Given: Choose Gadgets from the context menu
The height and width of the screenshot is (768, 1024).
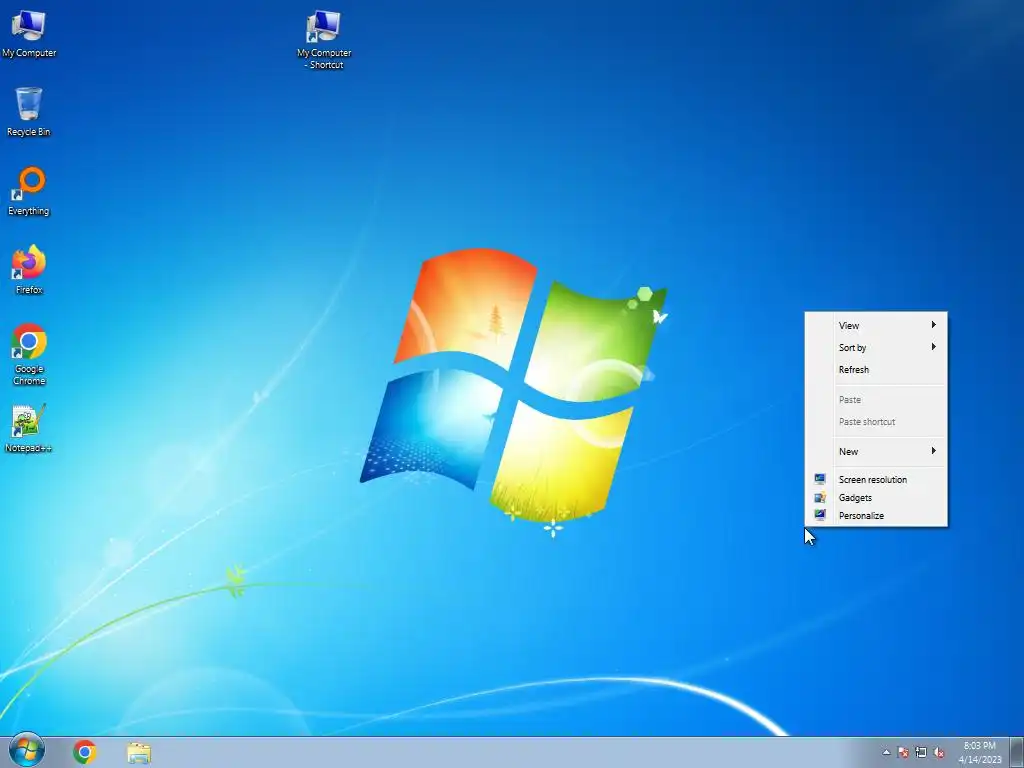Looking at the screenshot, I should (x=876, y=498).
